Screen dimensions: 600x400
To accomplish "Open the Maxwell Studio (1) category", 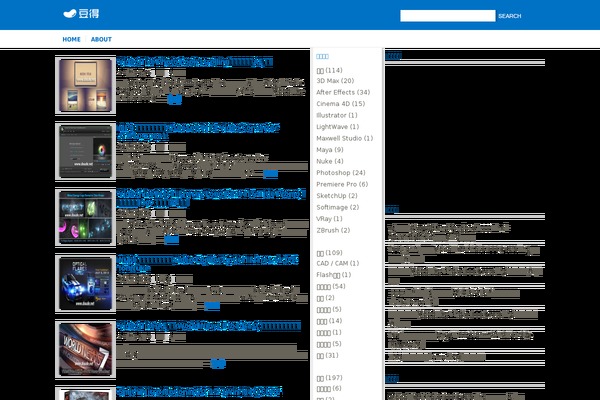I will tap(344, 138).
